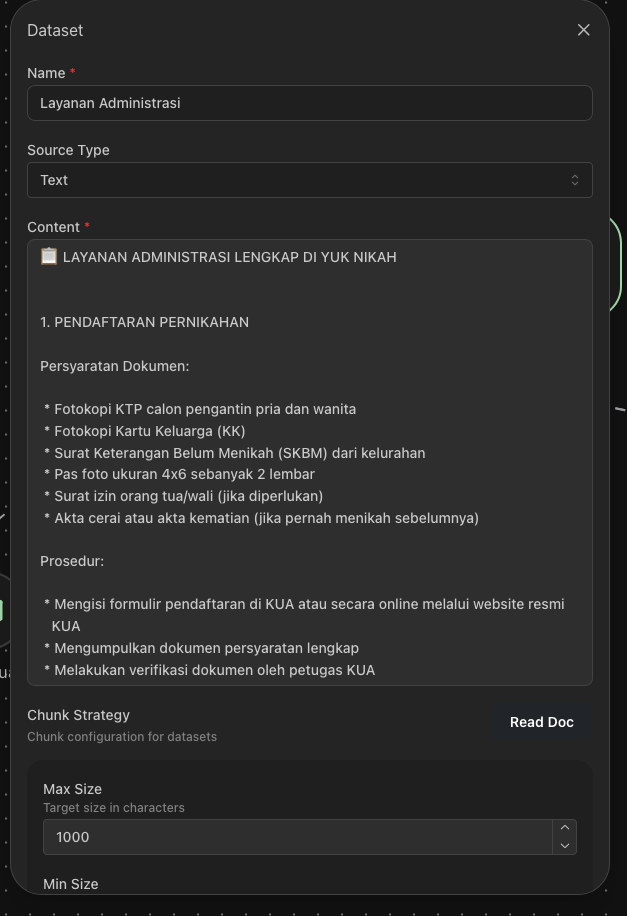Click the chevron icon on the Source Type selector
Screen dimensions: 627x916
pyautogui.click(x=575, y=180)
